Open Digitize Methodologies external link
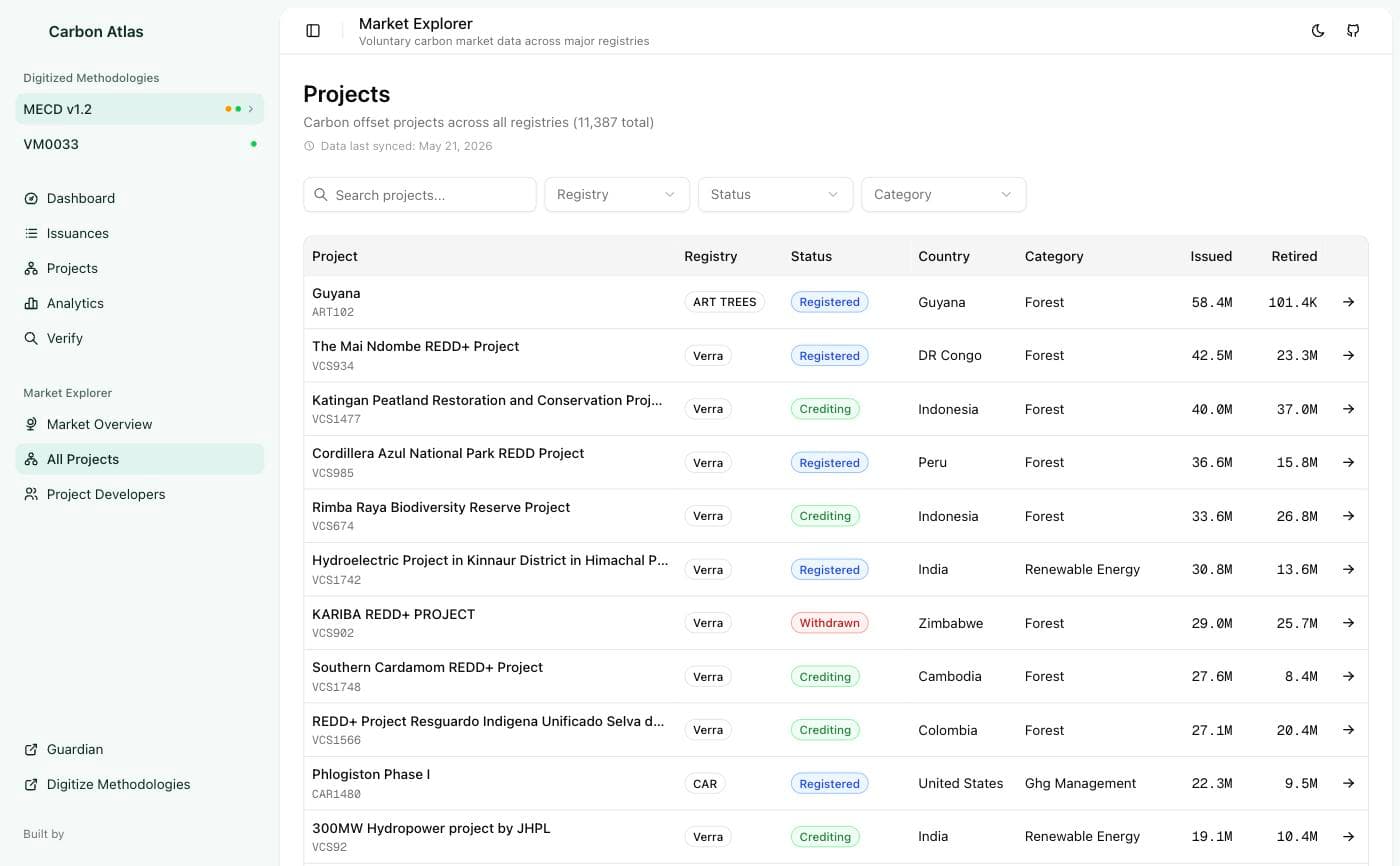Viewport: 1400px width, 866px height. coord(140,784)
